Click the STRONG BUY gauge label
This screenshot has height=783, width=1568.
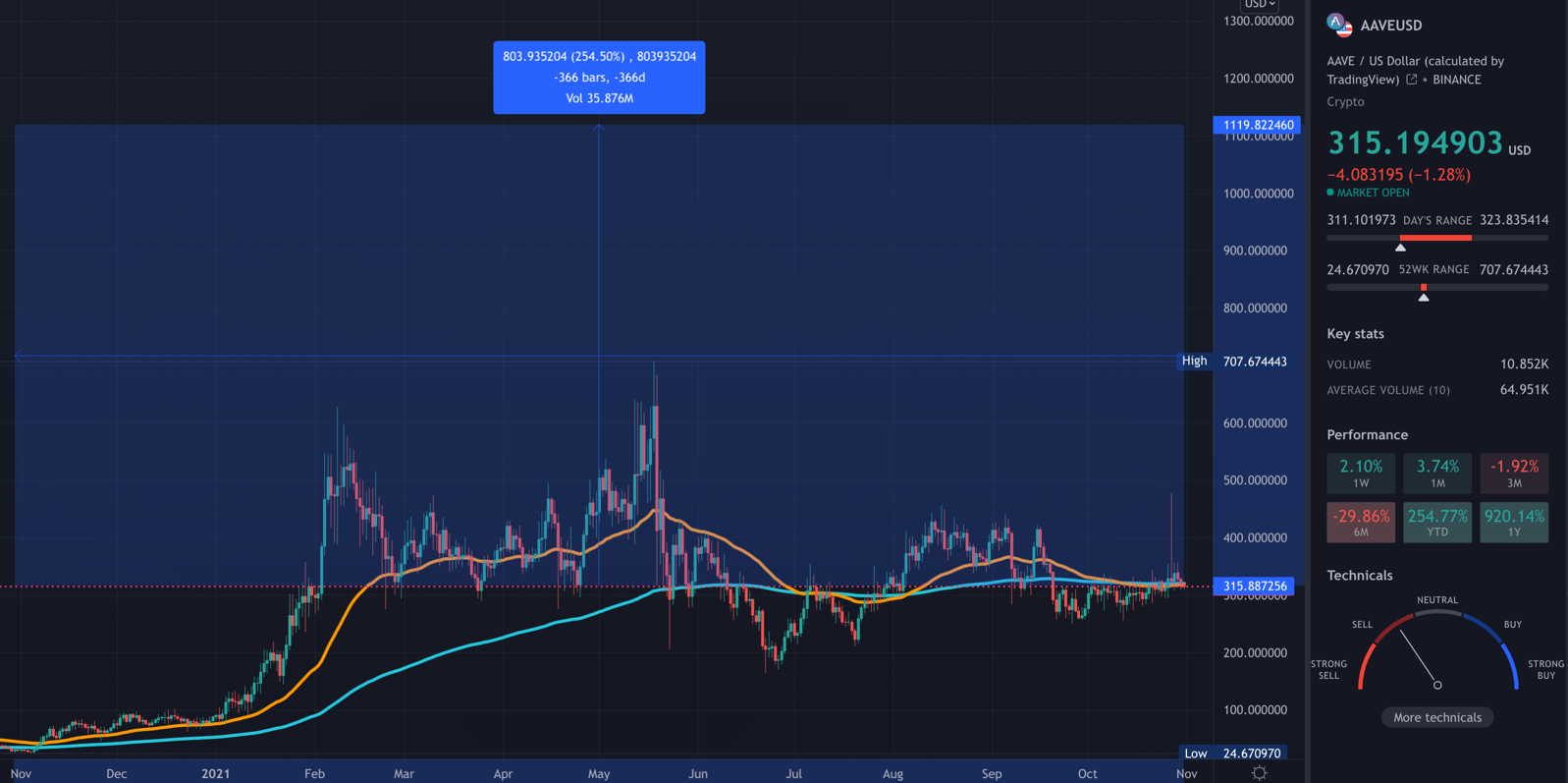pyautogui.click(x=1545, y=670)
